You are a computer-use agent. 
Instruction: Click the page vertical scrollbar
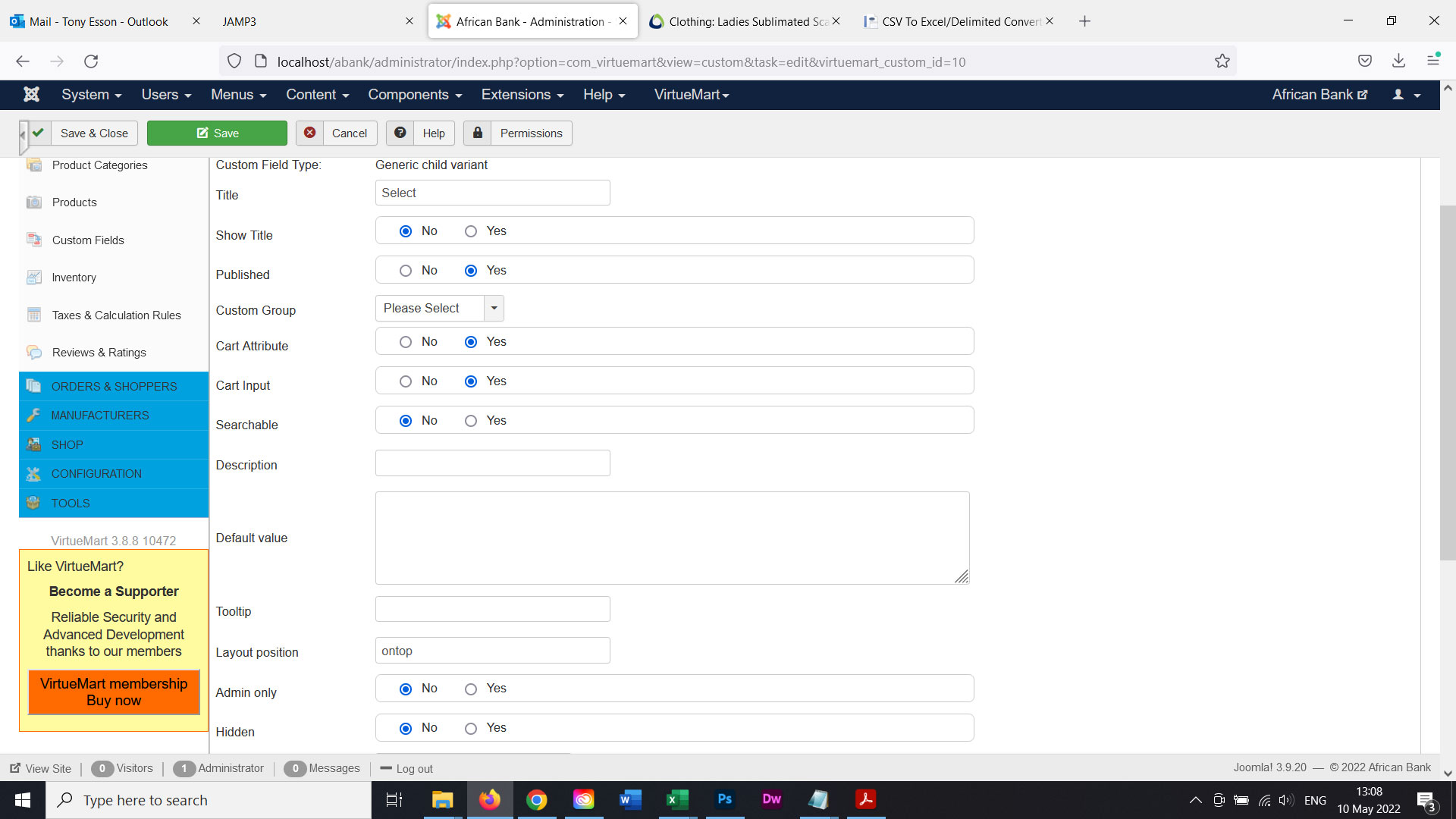click(1448, 379)
